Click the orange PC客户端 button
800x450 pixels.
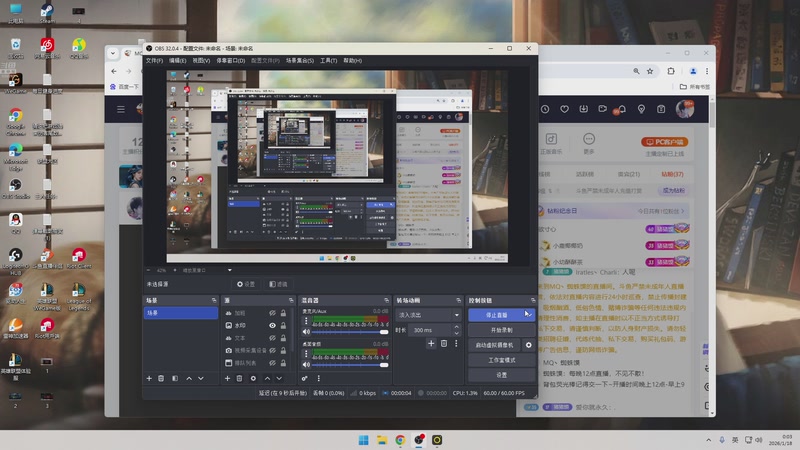click(x=664, y=142)
